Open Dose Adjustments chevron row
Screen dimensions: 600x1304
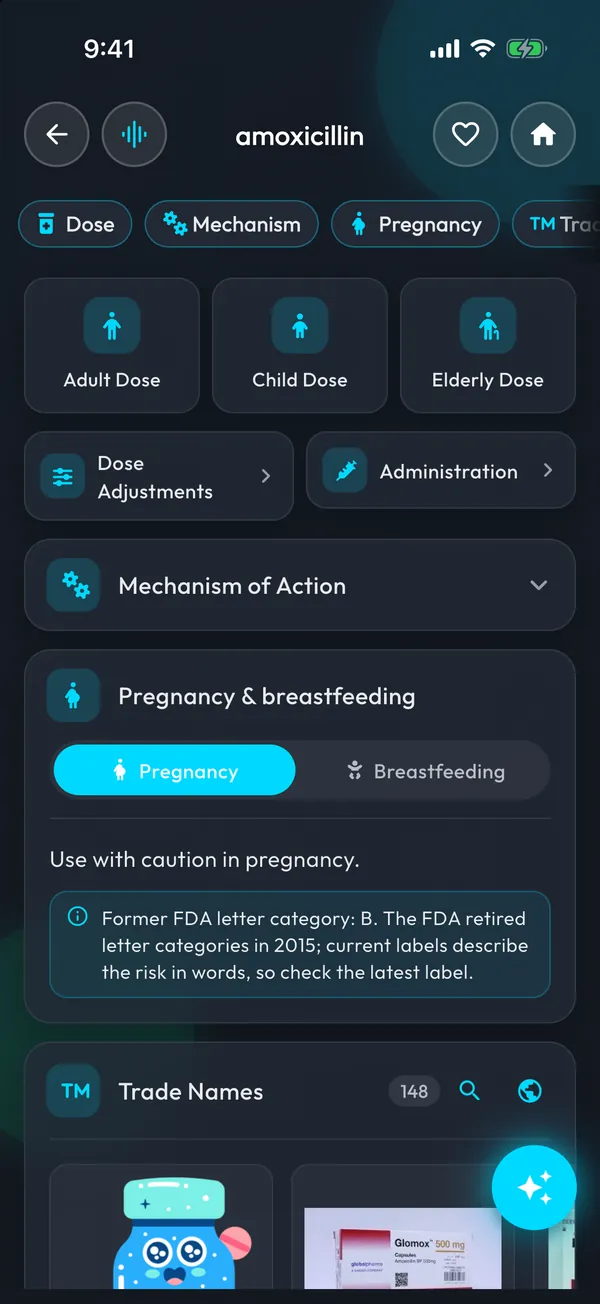(159, 476)
